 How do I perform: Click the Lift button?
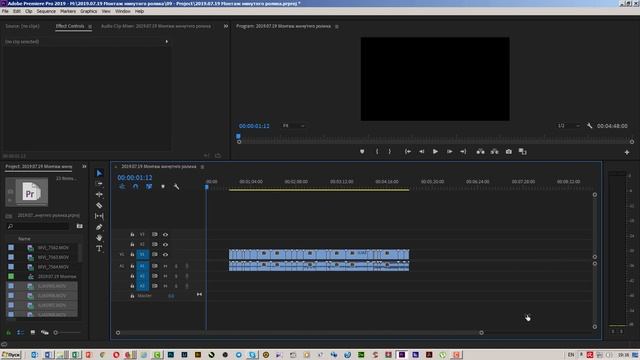tap(481, 151)
